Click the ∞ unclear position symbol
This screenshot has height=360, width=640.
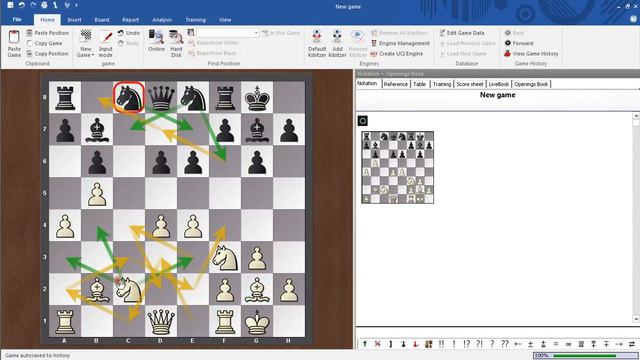[x=568, y=344]
